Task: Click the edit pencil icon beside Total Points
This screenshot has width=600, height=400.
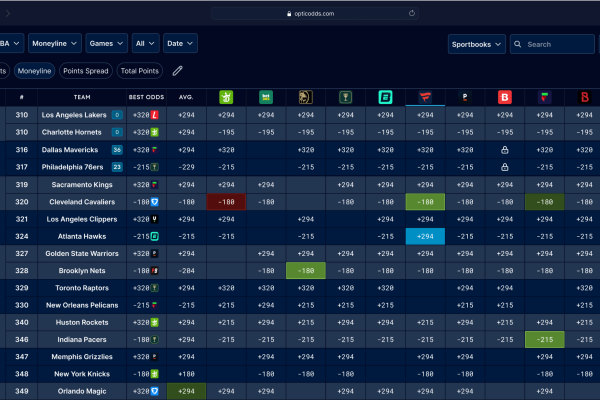Action: point(178,71)
